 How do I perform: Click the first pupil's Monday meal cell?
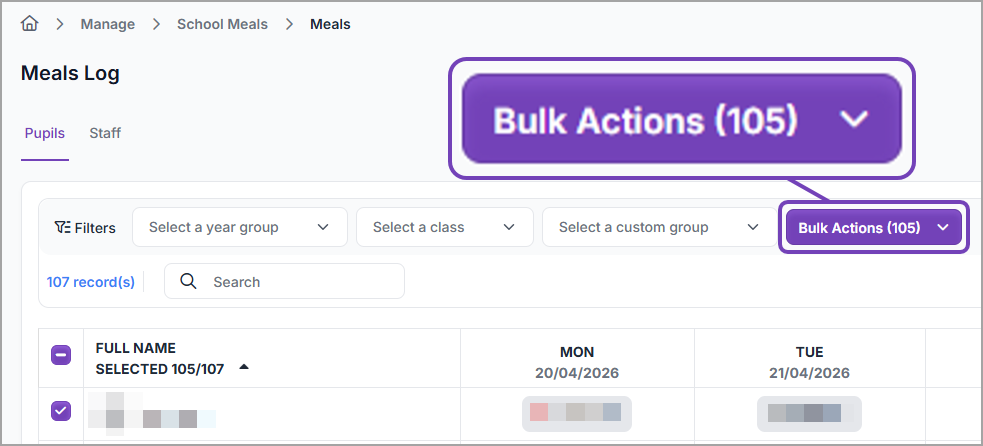(x=576, y=412)
